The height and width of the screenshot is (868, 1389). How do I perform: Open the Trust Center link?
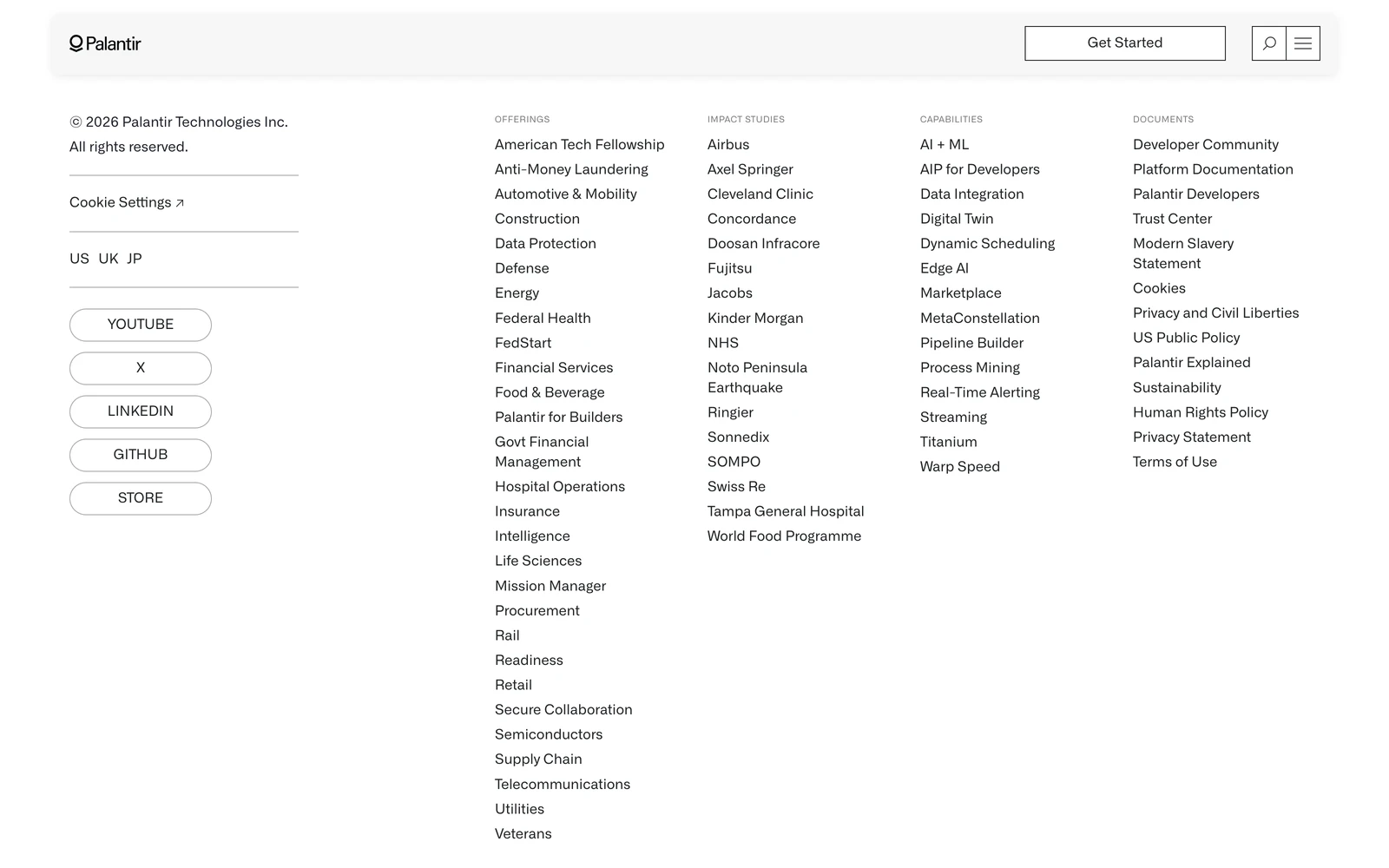pyautogui.click(x=1172, y=219)
